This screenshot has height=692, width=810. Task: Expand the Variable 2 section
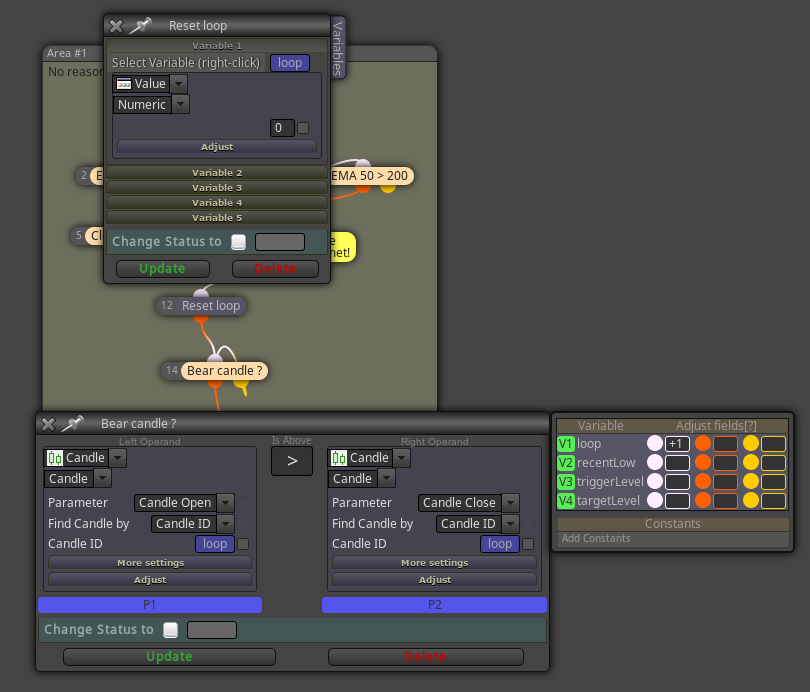217,172
